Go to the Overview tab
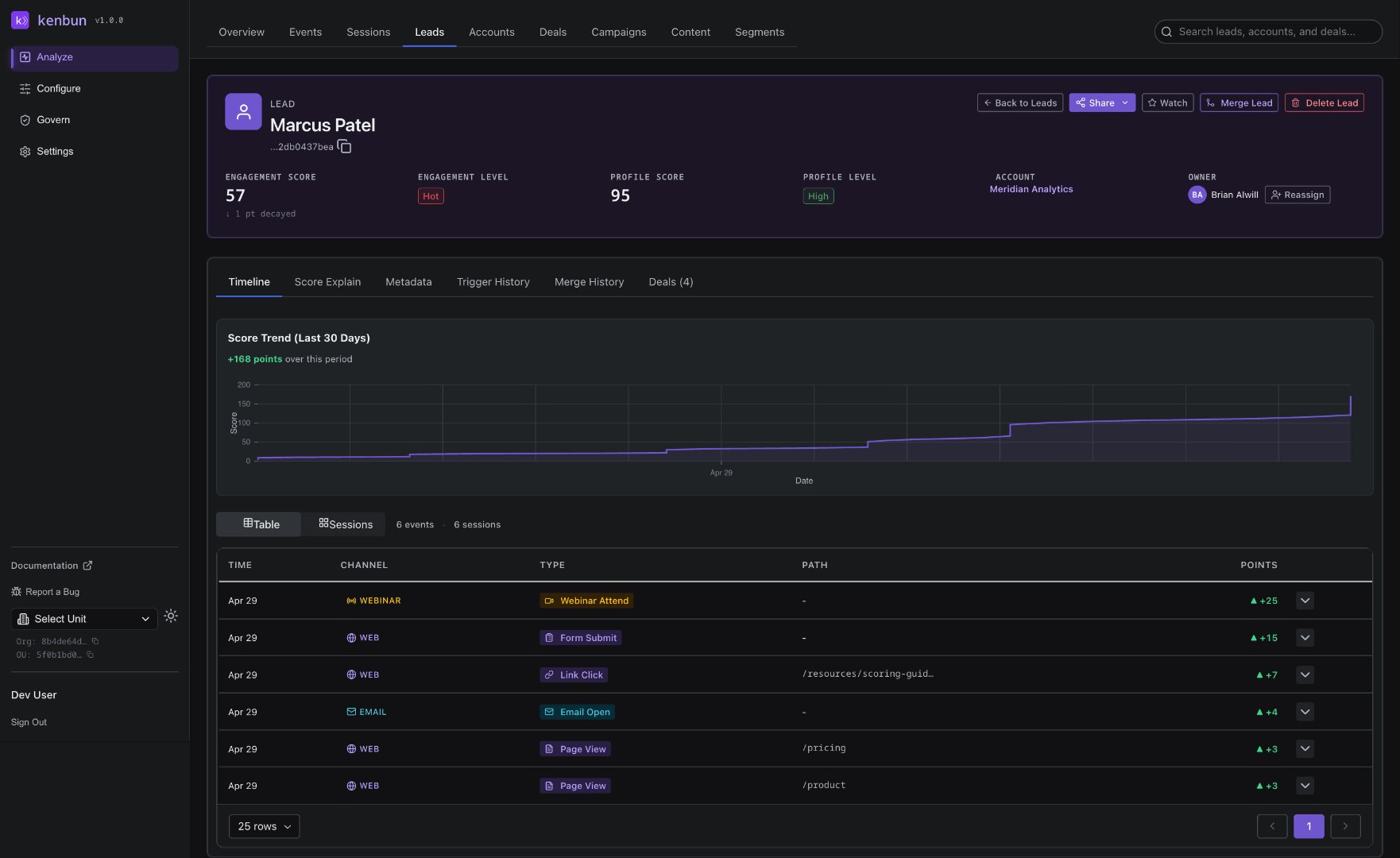This screenshot has width=1400, height=858. point(242,32)
